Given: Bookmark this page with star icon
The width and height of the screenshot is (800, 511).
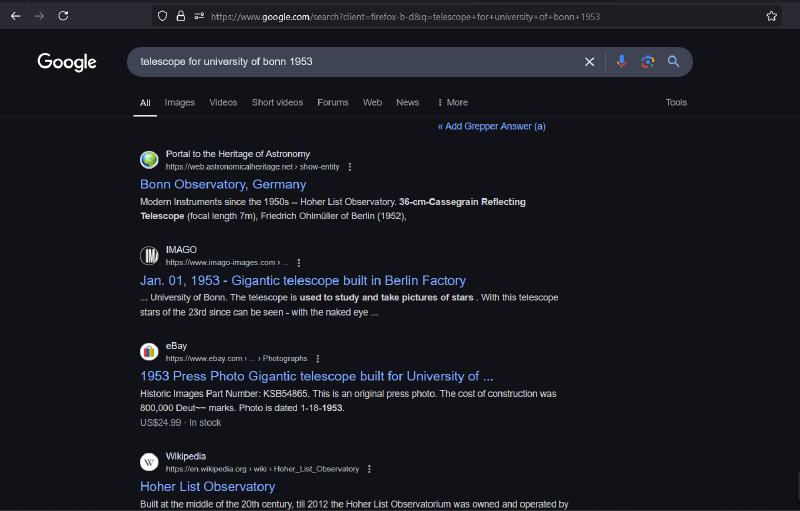Looking at the screenshot, I should 771,16.
